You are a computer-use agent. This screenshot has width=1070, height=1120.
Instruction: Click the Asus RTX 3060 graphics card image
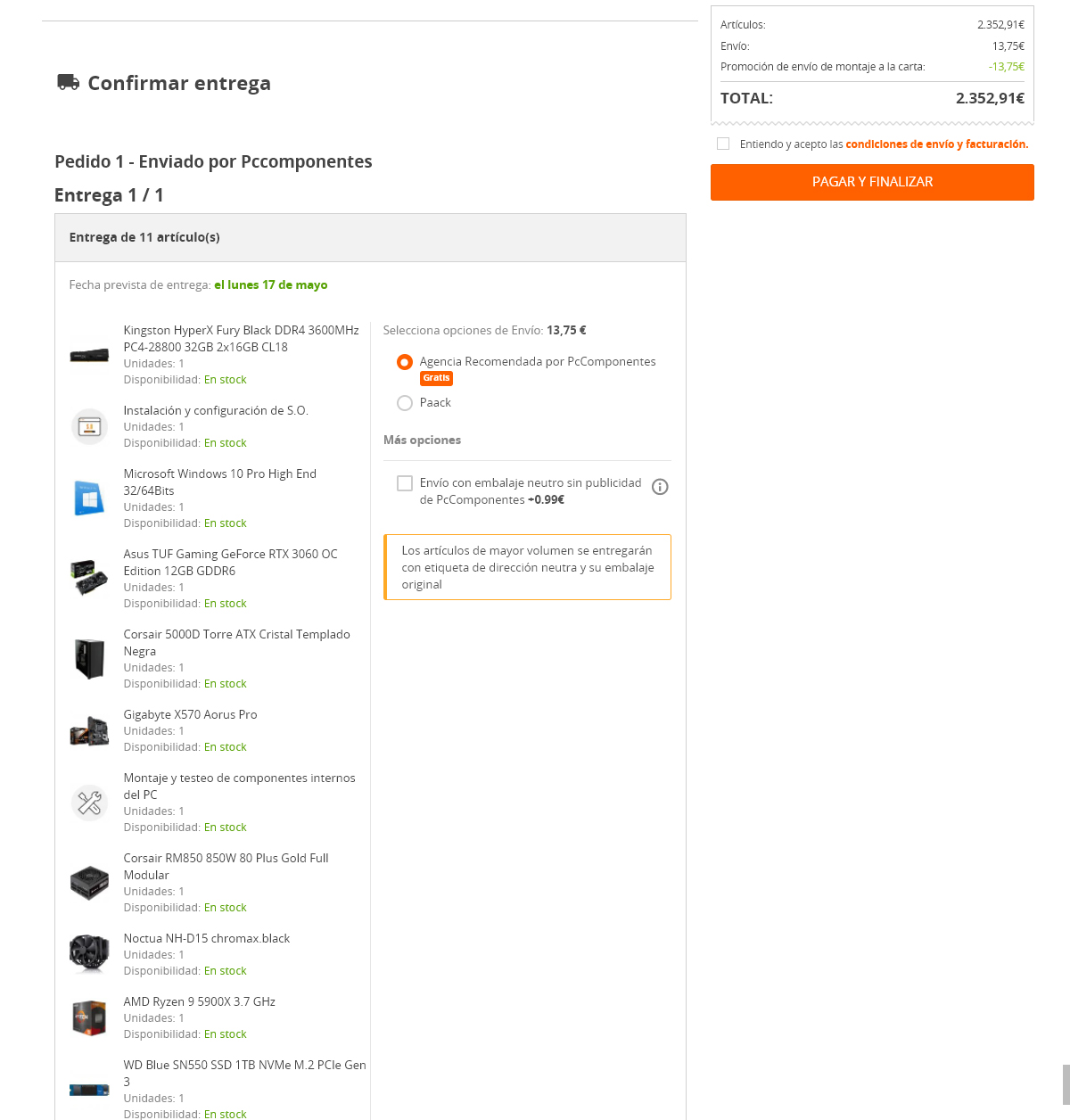89,578
